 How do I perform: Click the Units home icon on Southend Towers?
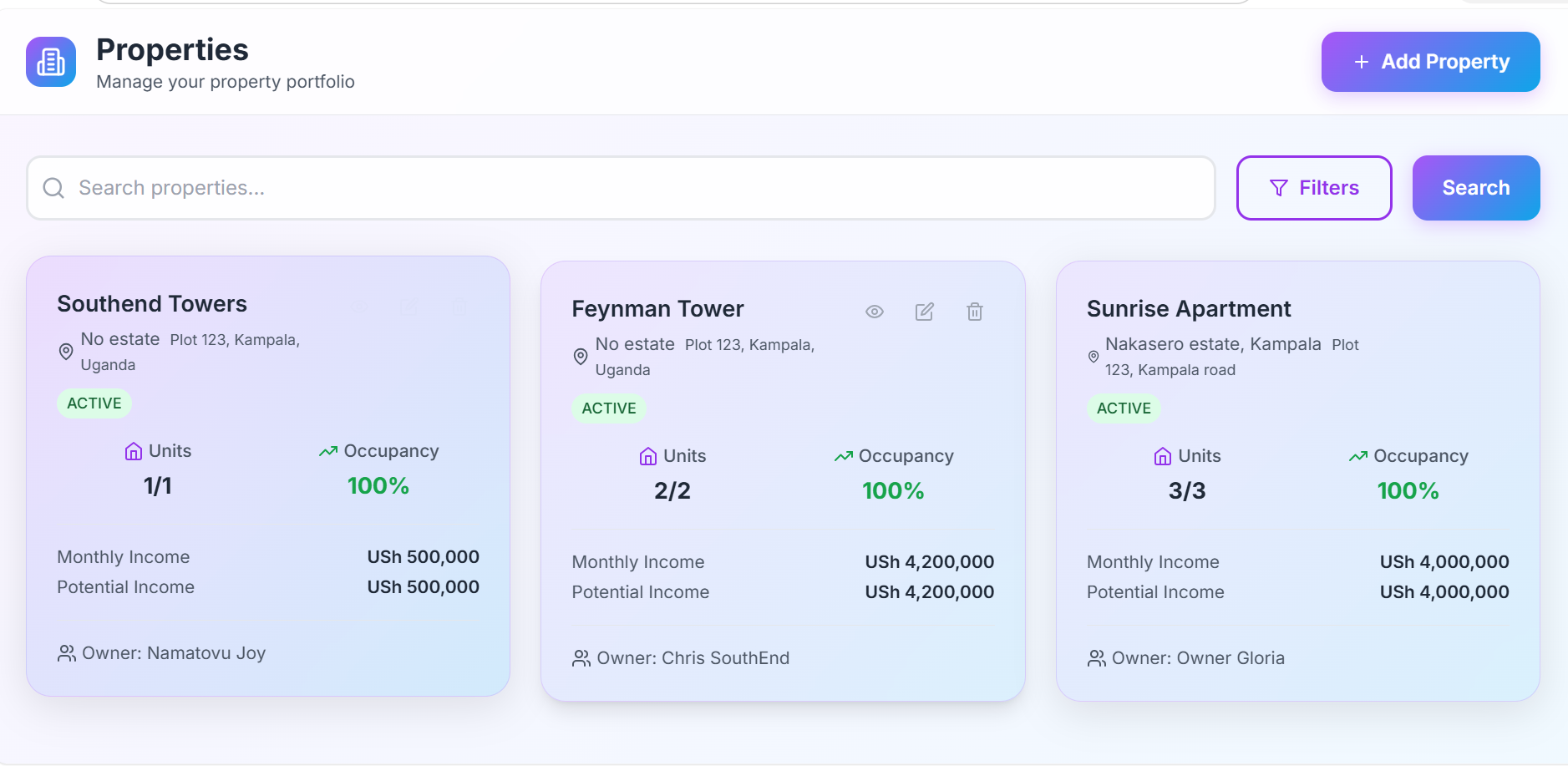(134, 451)
